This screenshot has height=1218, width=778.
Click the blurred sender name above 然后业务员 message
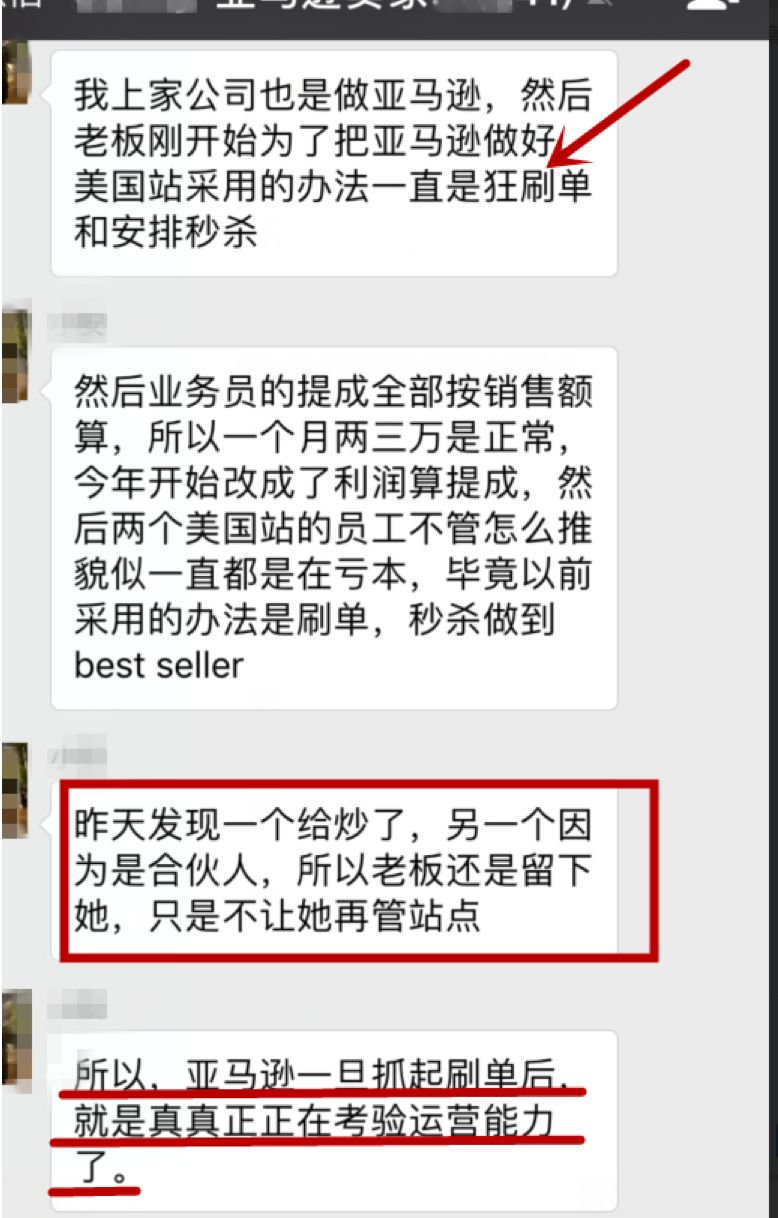click(76, 325)
